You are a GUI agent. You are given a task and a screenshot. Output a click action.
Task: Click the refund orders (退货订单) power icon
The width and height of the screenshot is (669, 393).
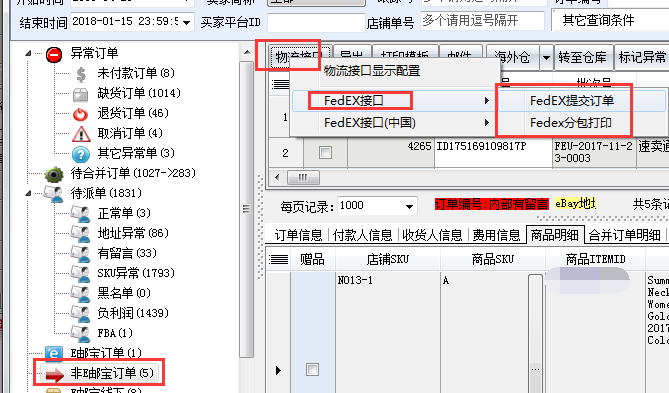coord(80,114)
